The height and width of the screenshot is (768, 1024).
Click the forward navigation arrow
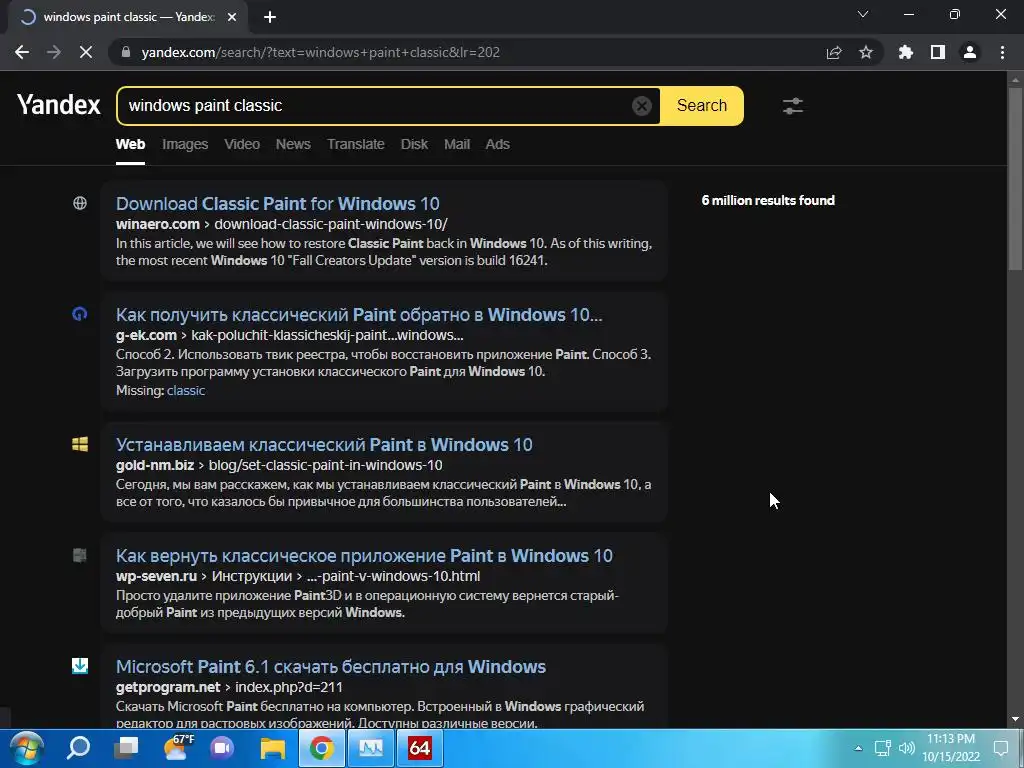54,52
